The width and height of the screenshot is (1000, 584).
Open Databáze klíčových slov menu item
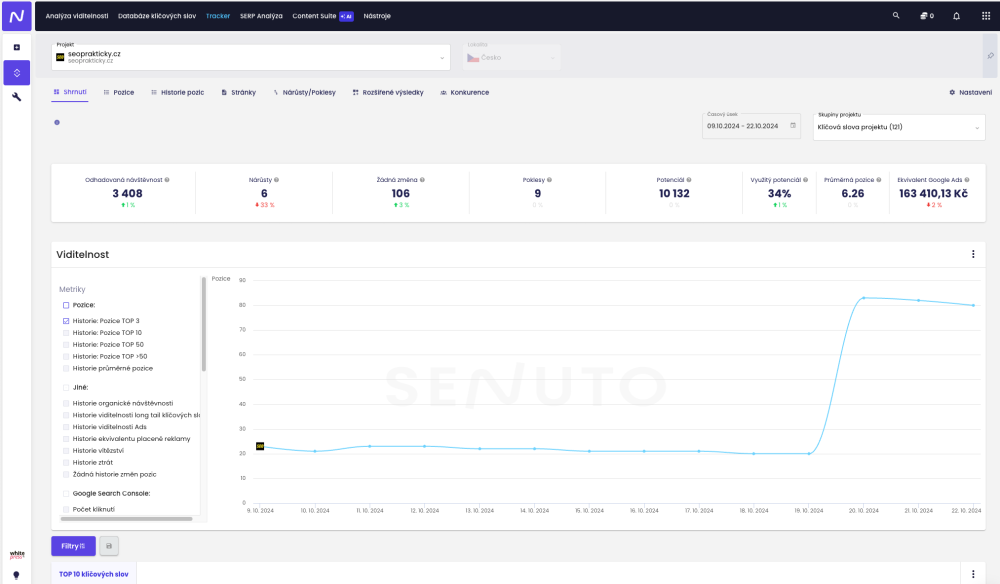(x=157, y=16)
